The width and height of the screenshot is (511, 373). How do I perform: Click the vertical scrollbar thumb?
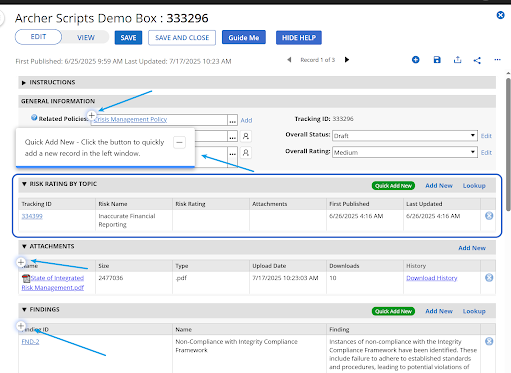[508, 144]
